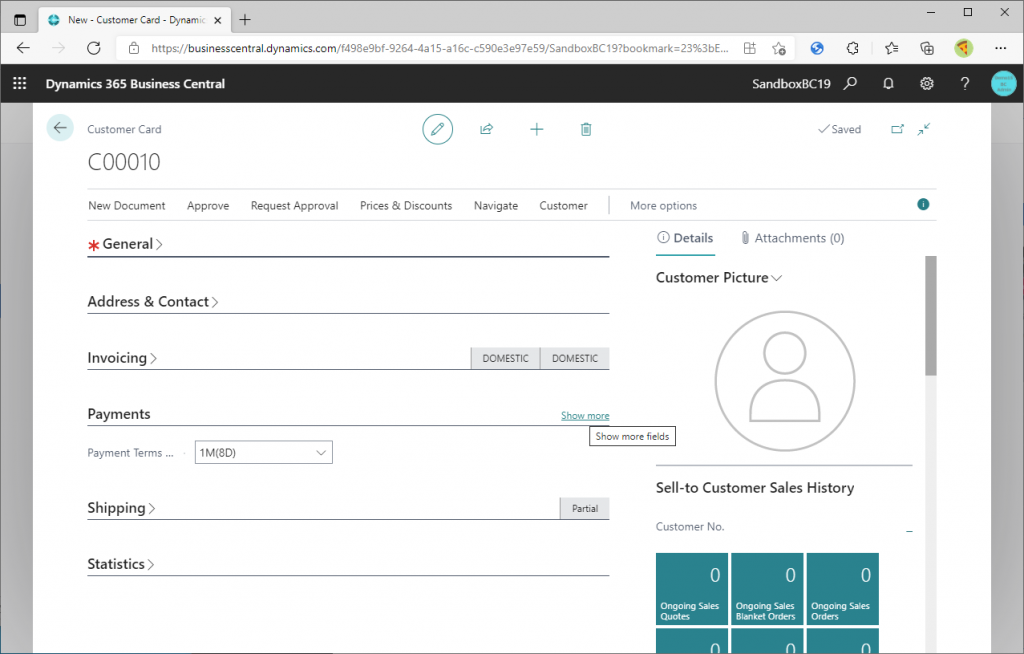Open Ongoing Sales Quotes tile

point(692,589)
